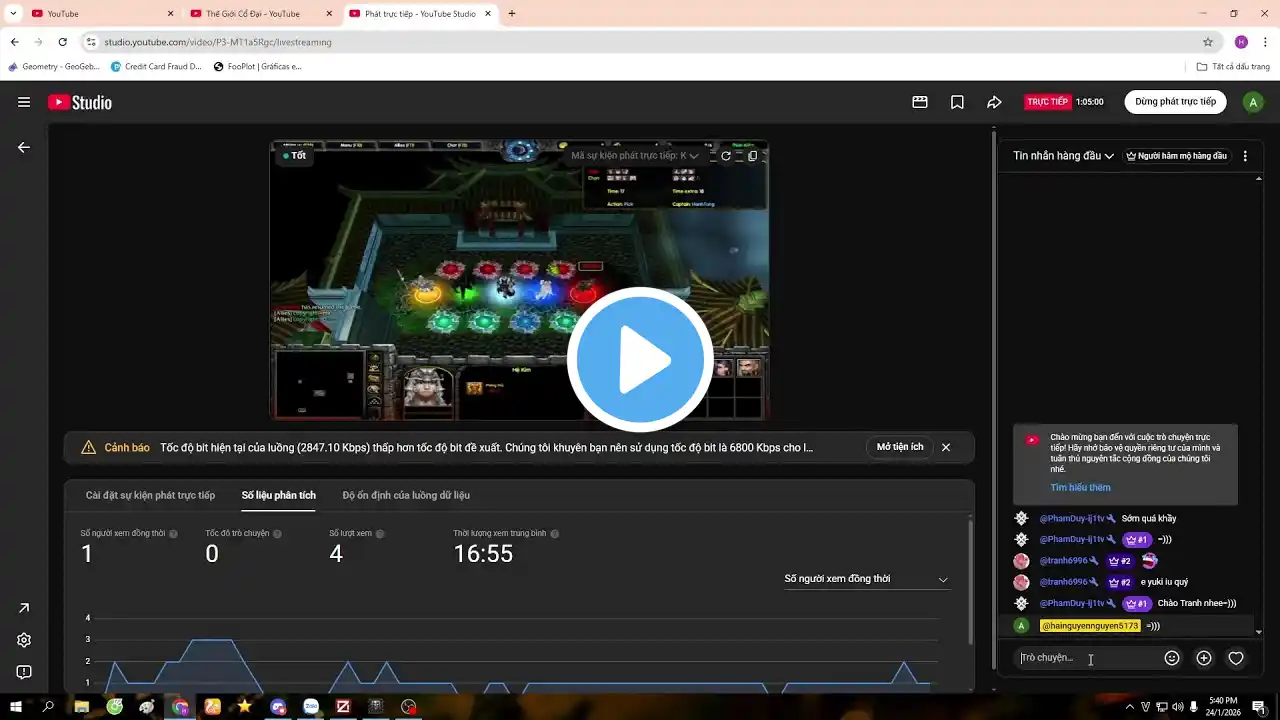Viewport: 1280px width, 720px height.
Task: Follow the Tìm hiểu thêm link
Action: pyautogui.click(x=1080, y=488)
